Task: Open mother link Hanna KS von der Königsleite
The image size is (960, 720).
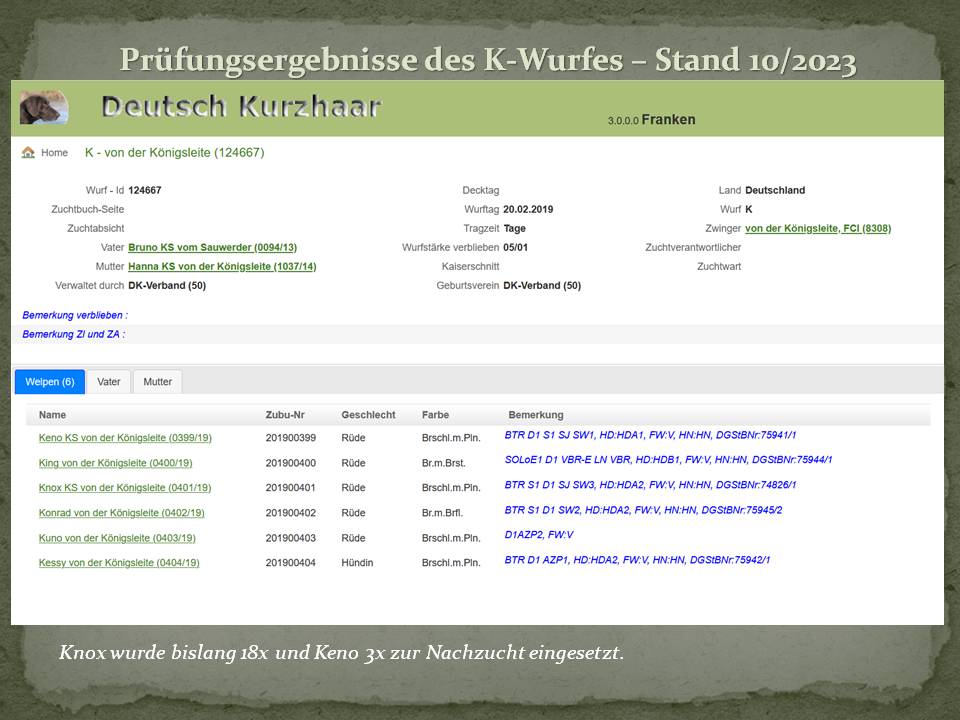Action: pos(222,266)
